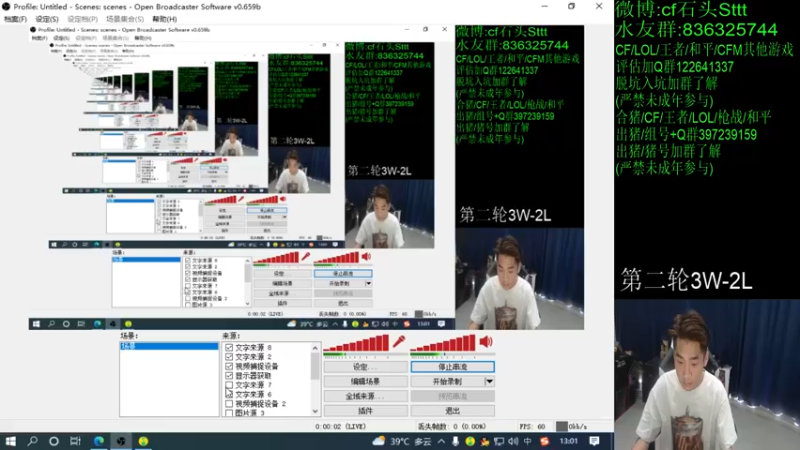Open network tray icon
The image size is (800, 450).
tap(498, 441)
